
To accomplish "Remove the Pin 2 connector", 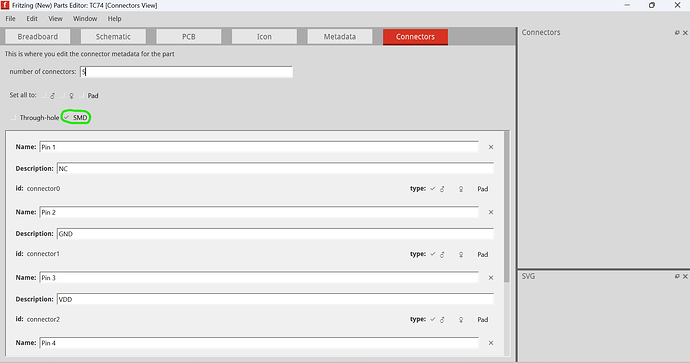I will click(491, 212).
